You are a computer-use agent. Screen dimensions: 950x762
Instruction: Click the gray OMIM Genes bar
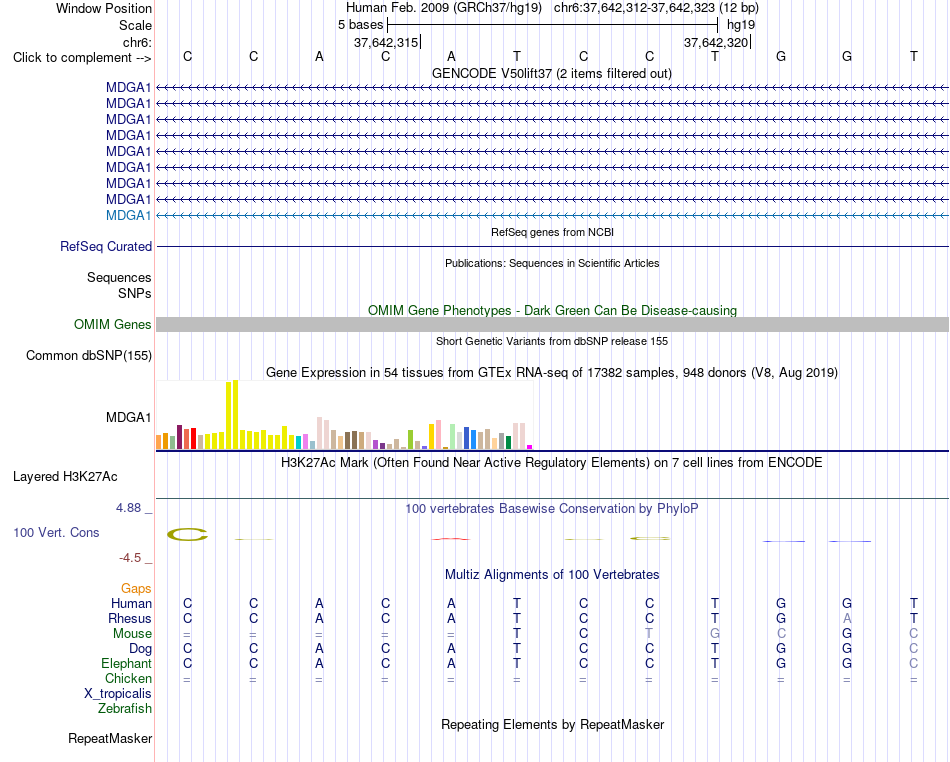[x=553, y=325]
